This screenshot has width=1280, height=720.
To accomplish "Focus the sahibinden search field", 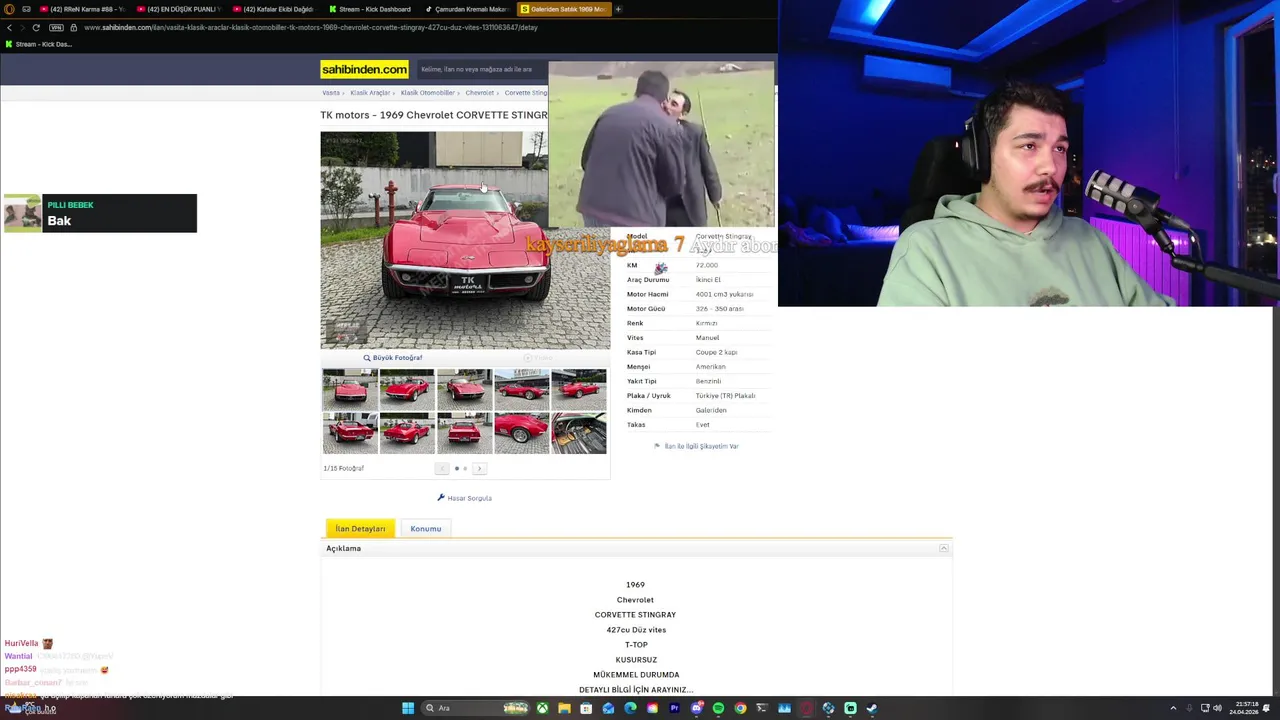I will [482, 69].
